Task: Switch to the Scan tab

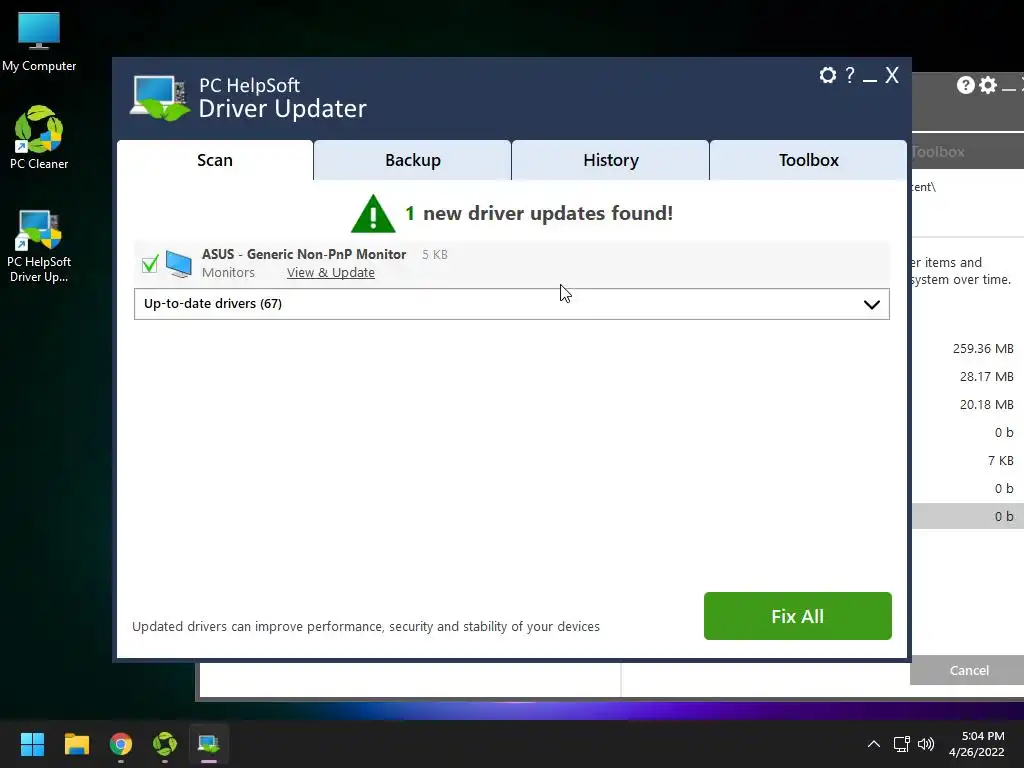Action: point(215,160)
